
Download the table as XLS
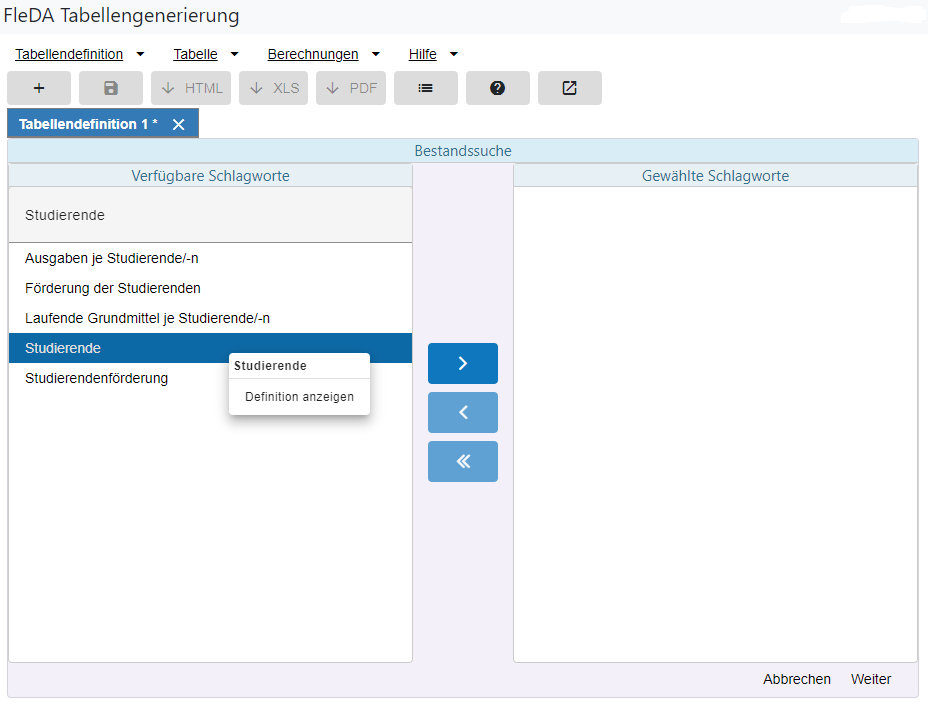click(274, 88)
